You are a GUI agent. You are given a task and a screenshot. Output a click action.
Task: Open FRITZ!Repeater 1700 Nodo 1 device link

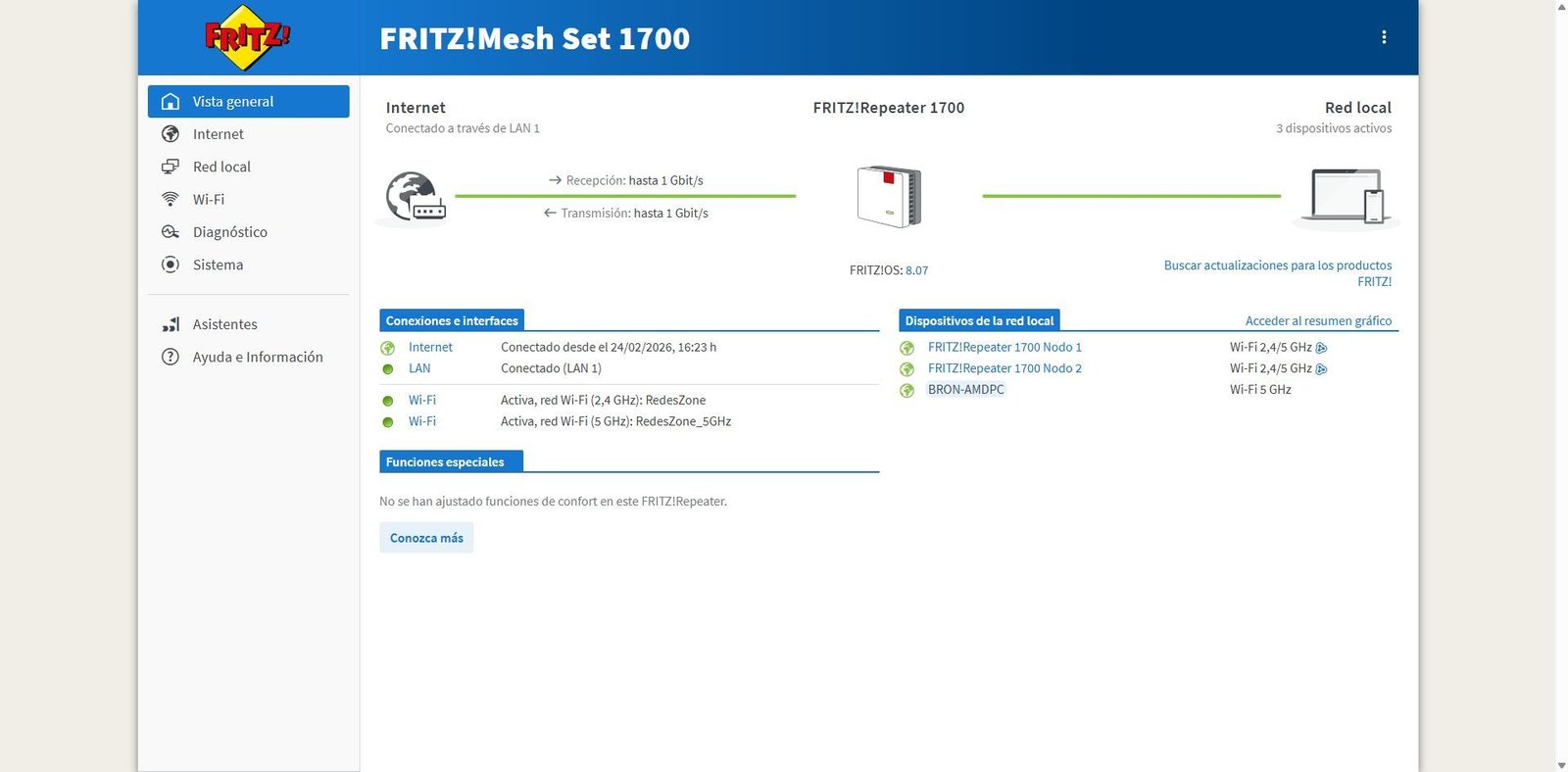pos(1004,348)
